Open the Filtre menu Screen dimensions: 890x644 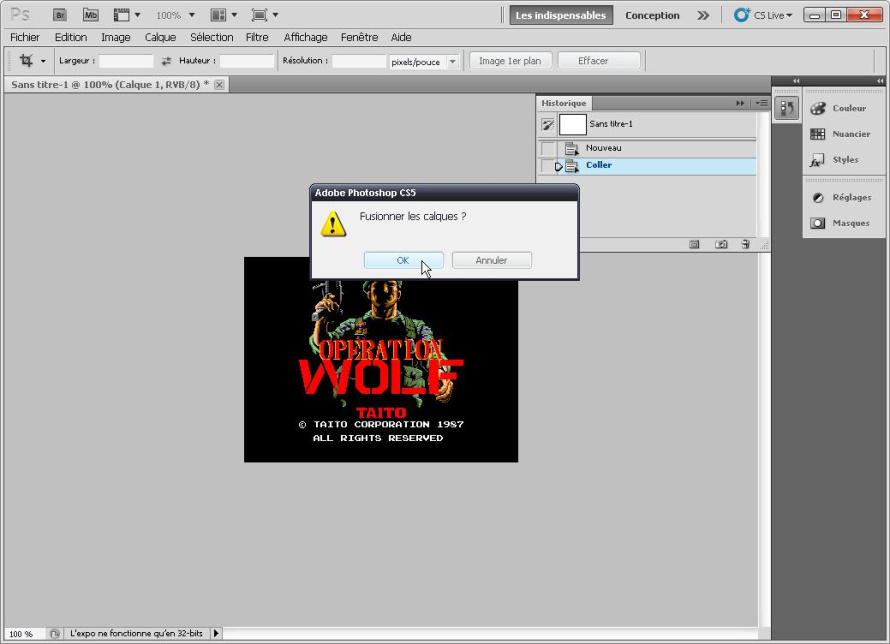click(x=257, y=37)
